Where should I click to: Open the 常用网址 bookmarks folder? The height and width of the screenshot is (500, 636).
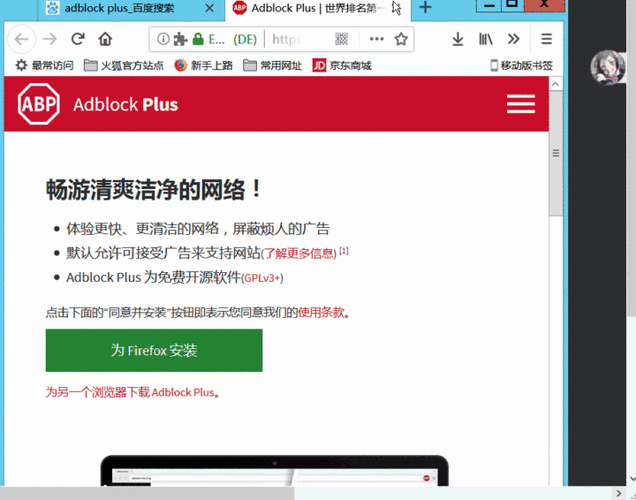click(273, 65)
